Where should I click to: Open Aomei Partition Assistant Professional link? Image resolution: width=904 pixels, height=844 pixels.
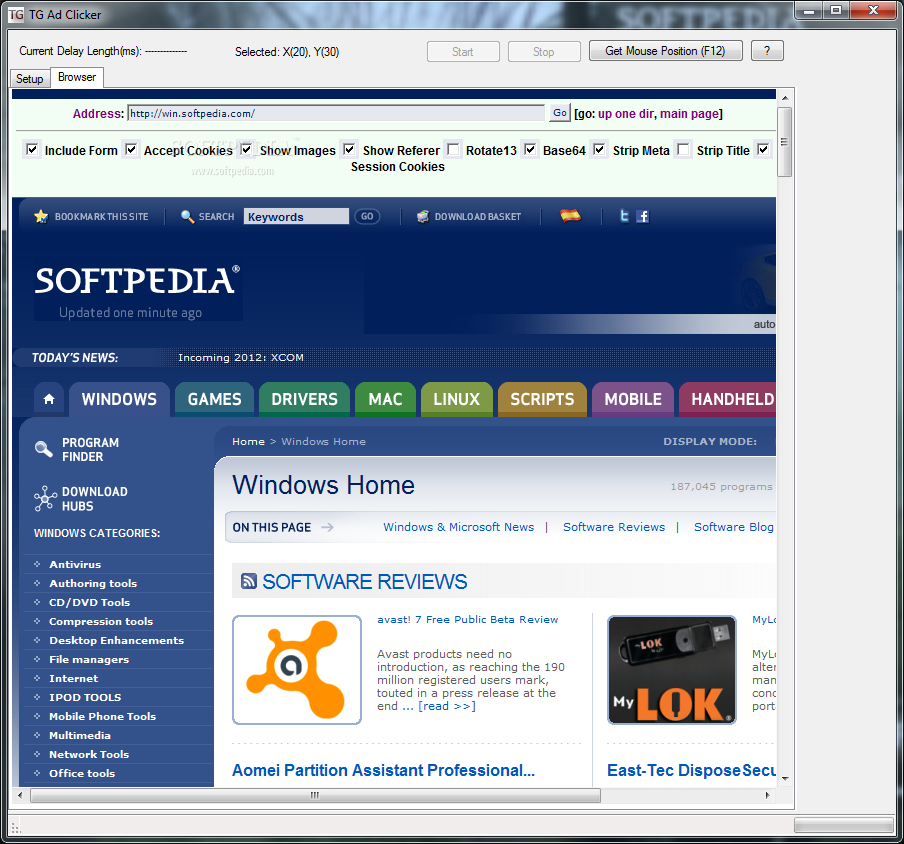coord(383,770)
